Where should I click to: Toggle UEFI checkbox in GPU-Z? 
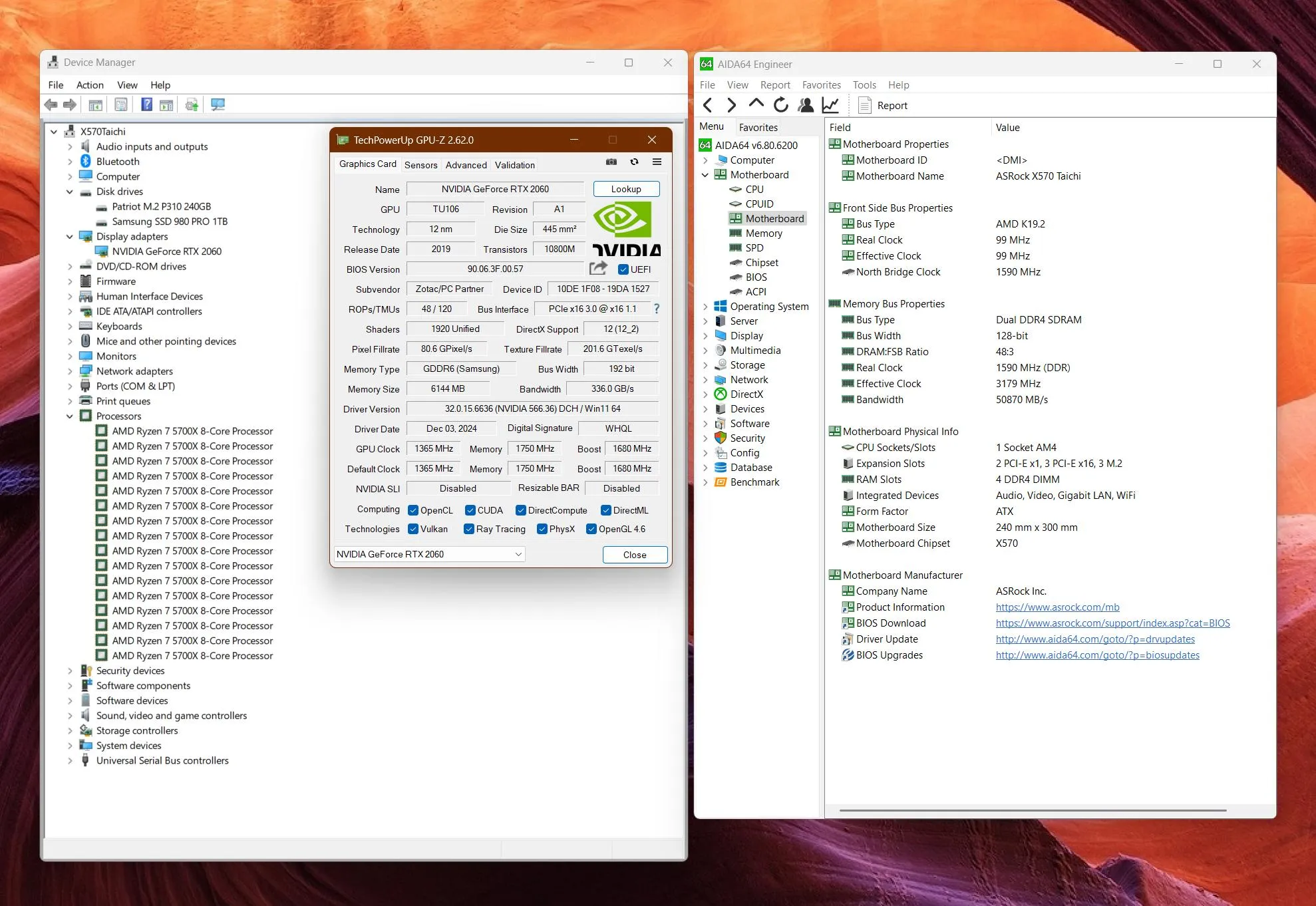point(623,269)
